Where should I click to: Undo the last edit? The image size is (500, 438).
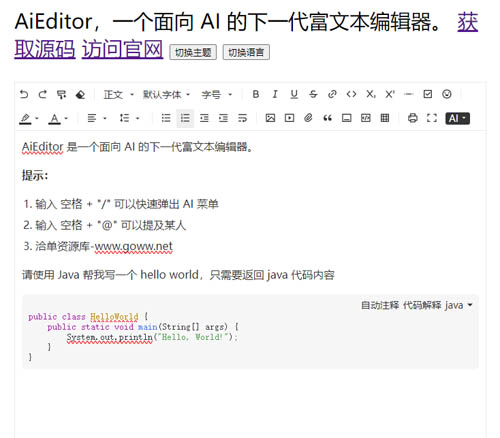[24, 95]
